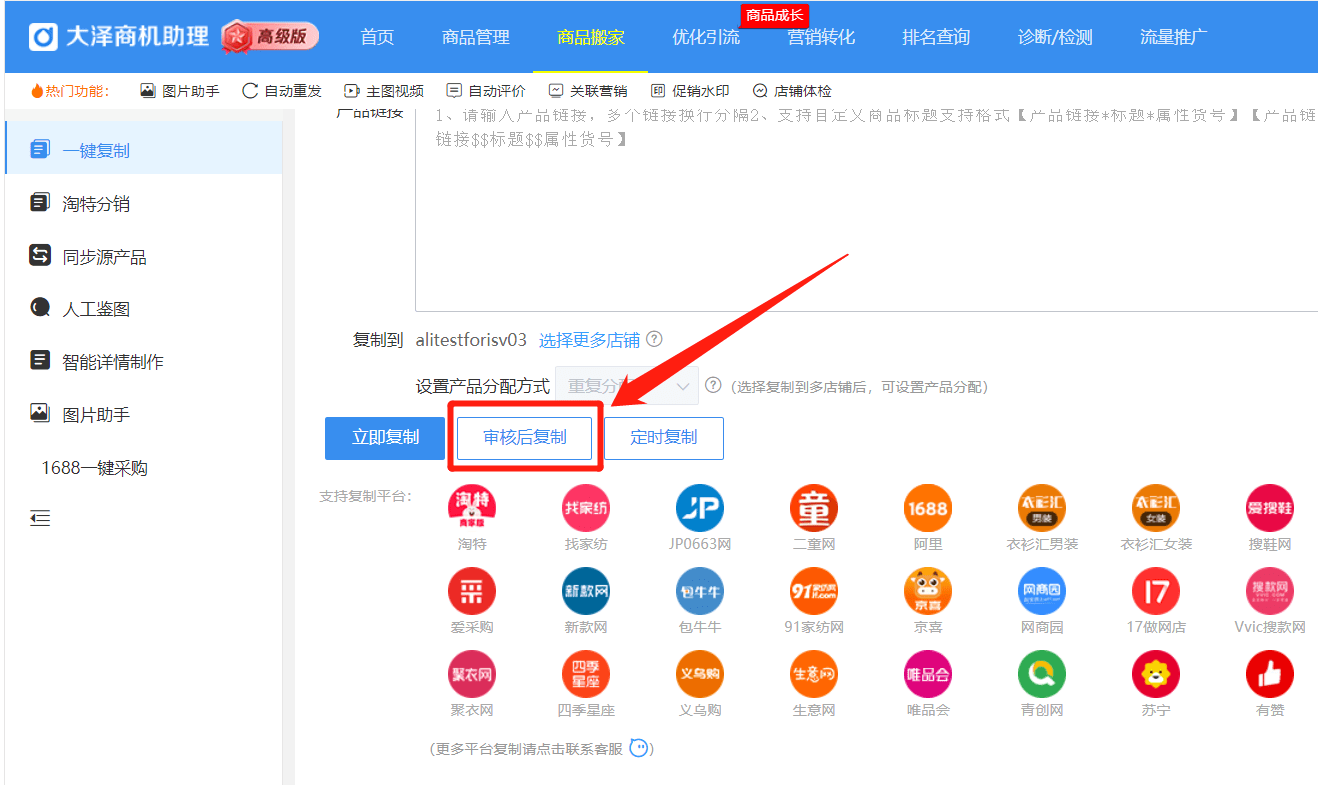Click the help icon beside 选择更多店铺
Image resolution: width=1318 pixels, height=785 pixels.
pyautogui.click(x=654, y=339)
